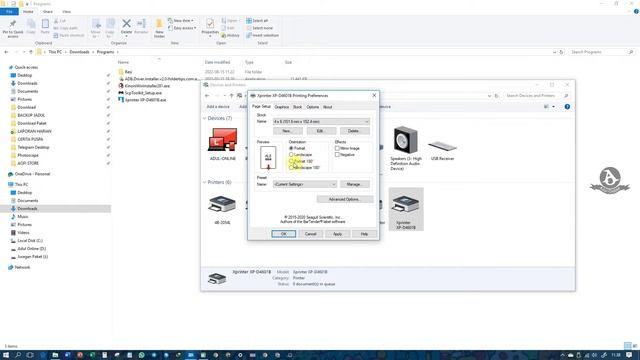
Task: Choose the Portrait 180° orientation
Action: click(x=291, y=161)
